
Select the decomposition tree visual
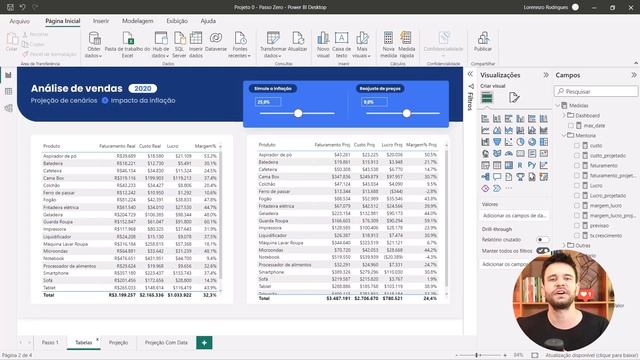[x=485, y=177]
